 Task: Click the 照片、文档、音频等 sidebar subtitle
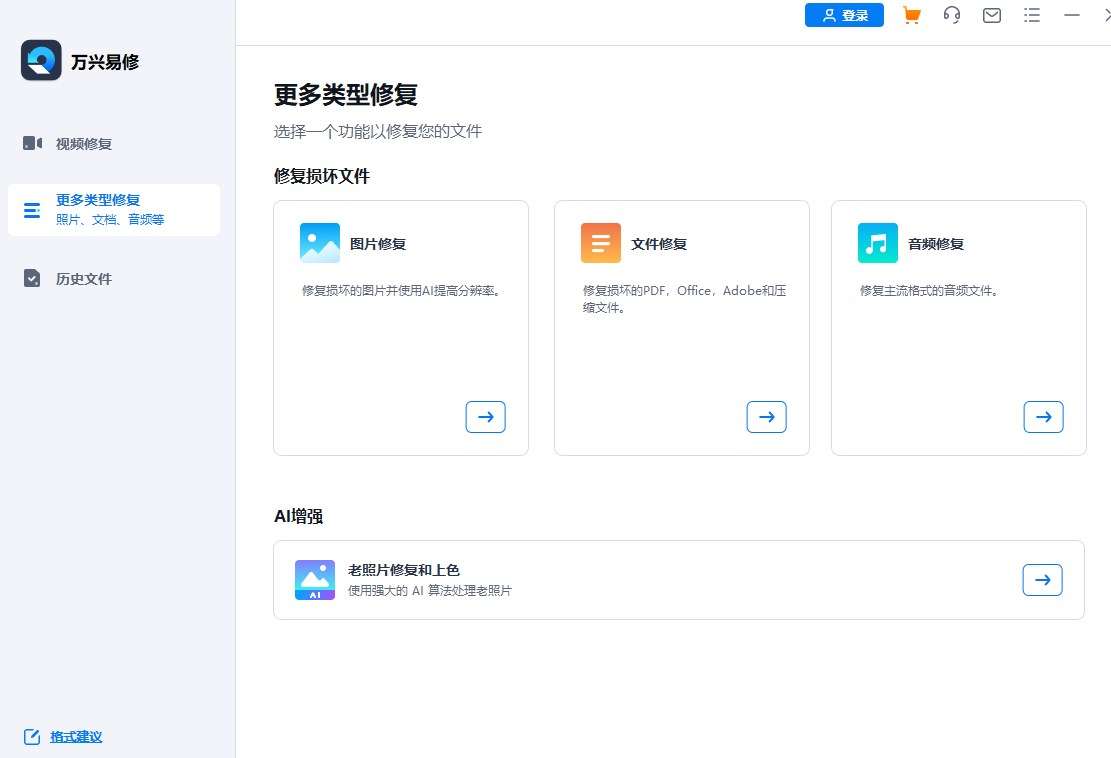(x=110, y=220)
